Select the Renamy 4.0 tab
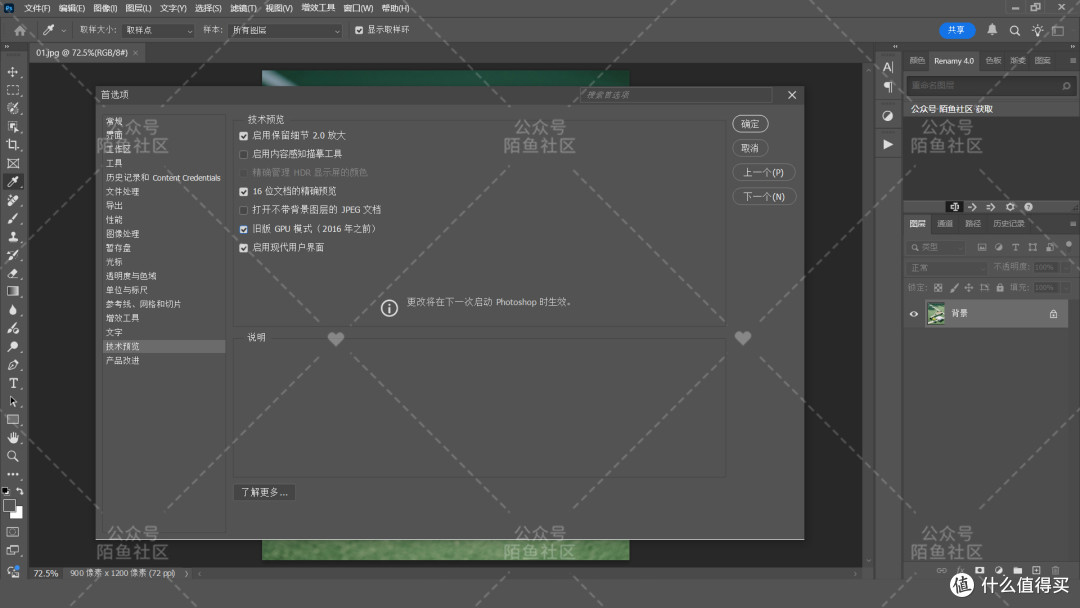The height and width of the screenshot is (608, 1080). (x=954, y=61)
